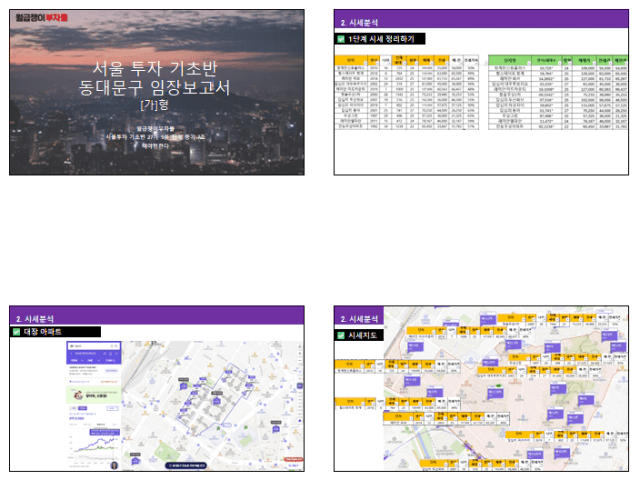This screenshot has height=480, width=640.
Task: Click the 월급쟁이부자들 logo on title slide
Action: pos(42,18)
